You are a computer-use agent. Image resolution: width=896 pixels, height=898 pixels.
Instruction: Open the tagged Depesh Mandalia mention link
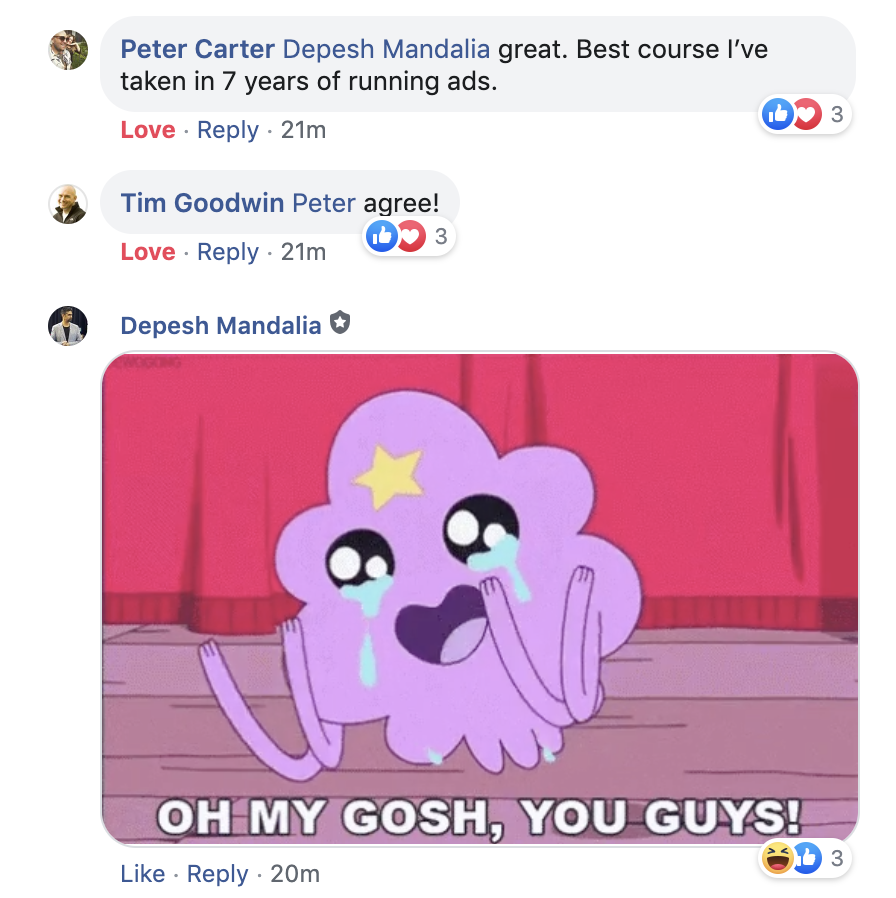386,49
